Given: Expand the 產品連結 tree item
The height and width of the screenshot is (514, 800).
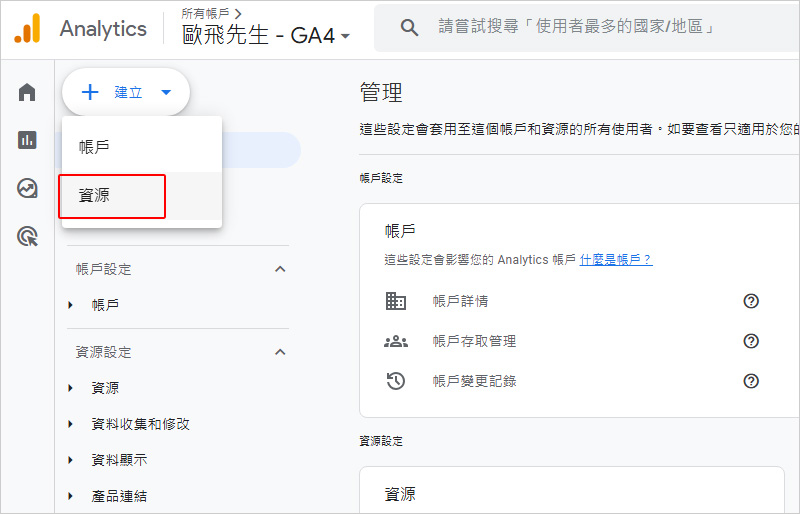Looking at the screenshot, I should click(x=71, y=496).
